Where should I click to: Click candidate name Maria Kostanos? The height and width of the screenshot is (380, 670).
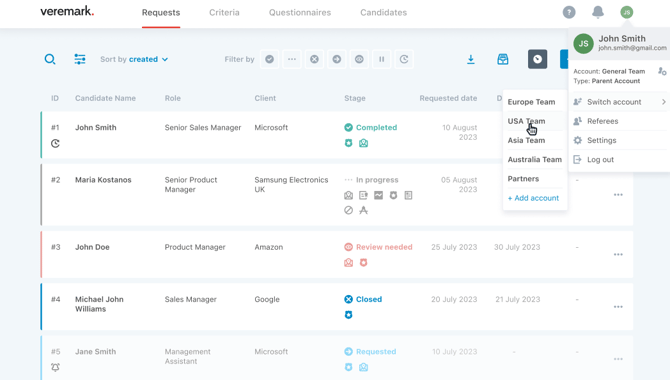(x=103, y=180)
